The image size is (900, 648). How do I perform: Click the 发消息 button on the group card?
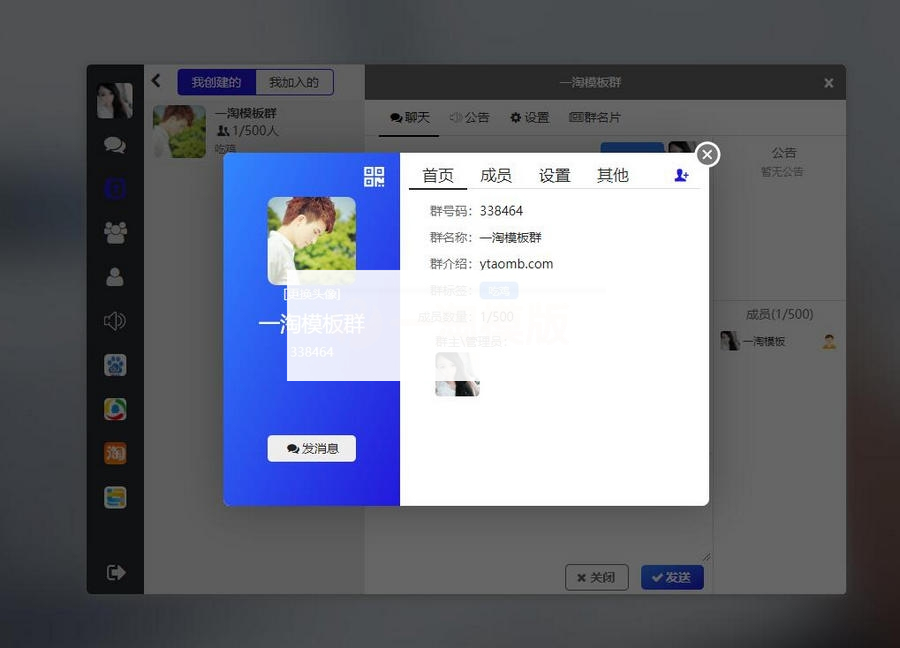[311, 448]
